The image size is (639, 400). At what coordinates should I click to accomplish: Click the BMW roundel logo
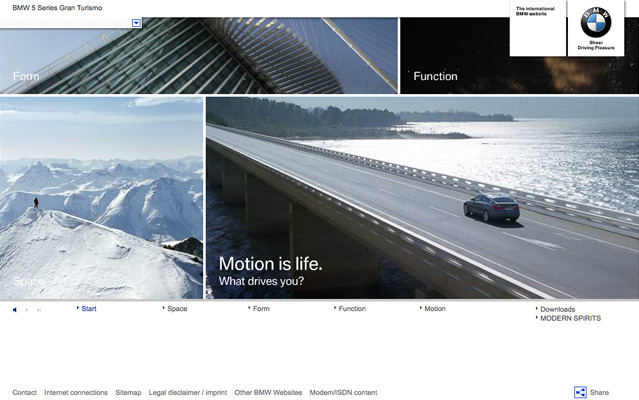(596, 23)
